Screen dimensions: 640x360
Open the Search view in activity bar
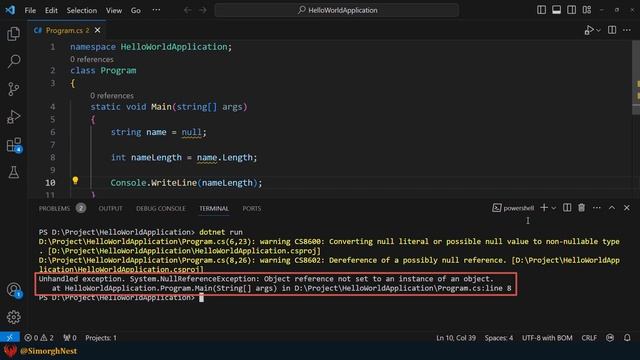pyautogui.click(x=13, y=61)
